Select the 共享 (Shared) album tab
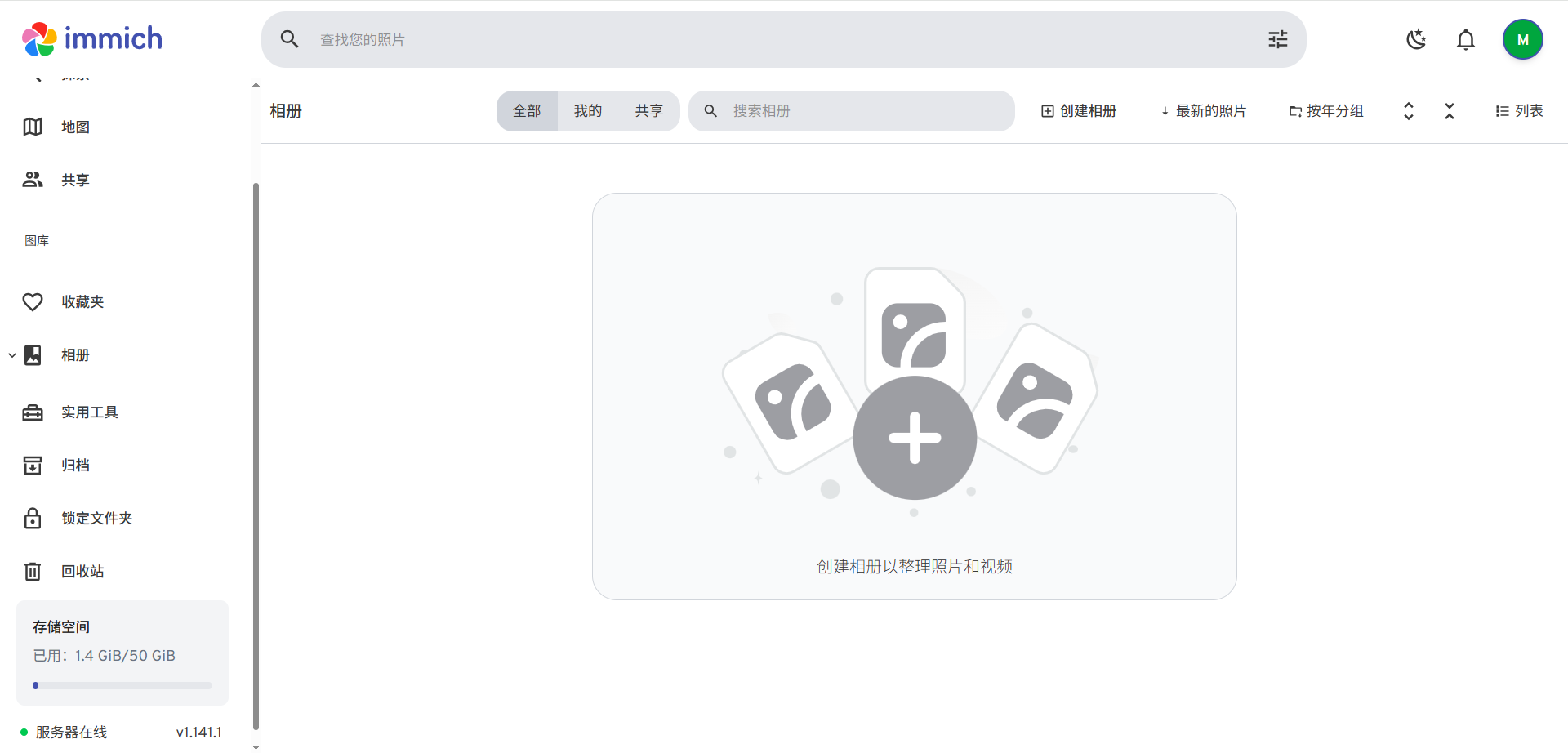 pos(648,111)
